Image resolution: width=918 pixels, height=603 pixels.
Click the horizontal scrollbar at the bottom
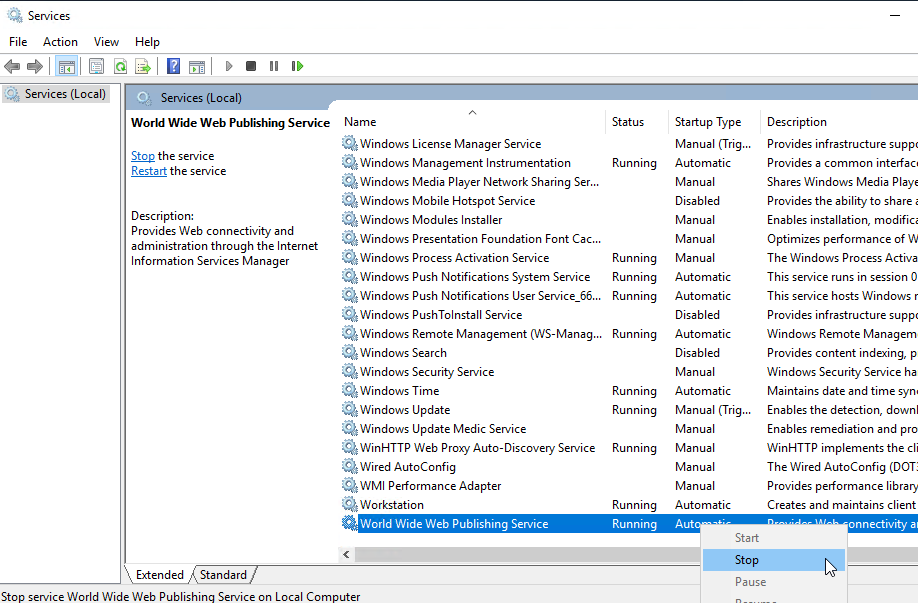pos(500,553)
